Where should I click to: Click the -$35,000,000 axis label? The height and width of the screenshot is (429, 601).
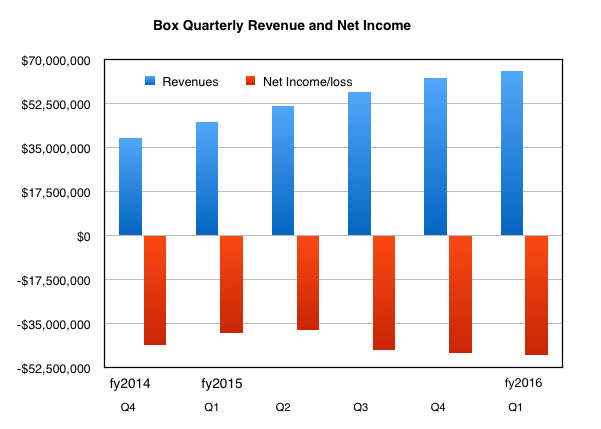pyautogui.click(x=54, y=325)
